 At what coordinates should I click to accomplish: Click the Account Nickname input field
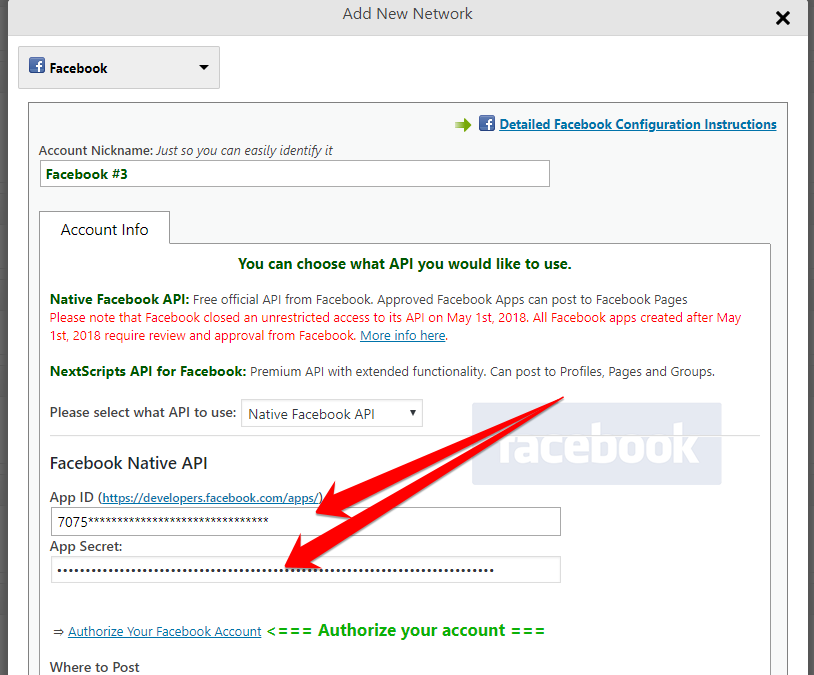pyautogui.click(x=295, y=173)
